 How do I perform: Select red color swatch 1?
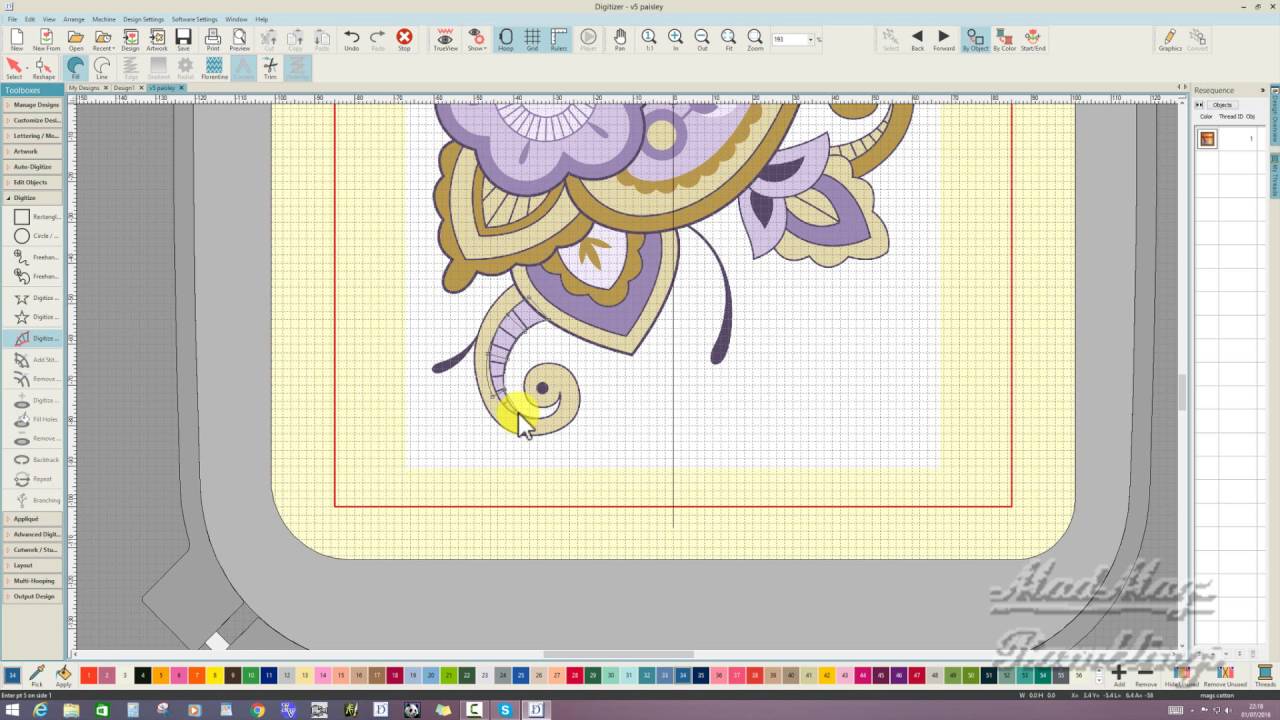click(89, 676)
